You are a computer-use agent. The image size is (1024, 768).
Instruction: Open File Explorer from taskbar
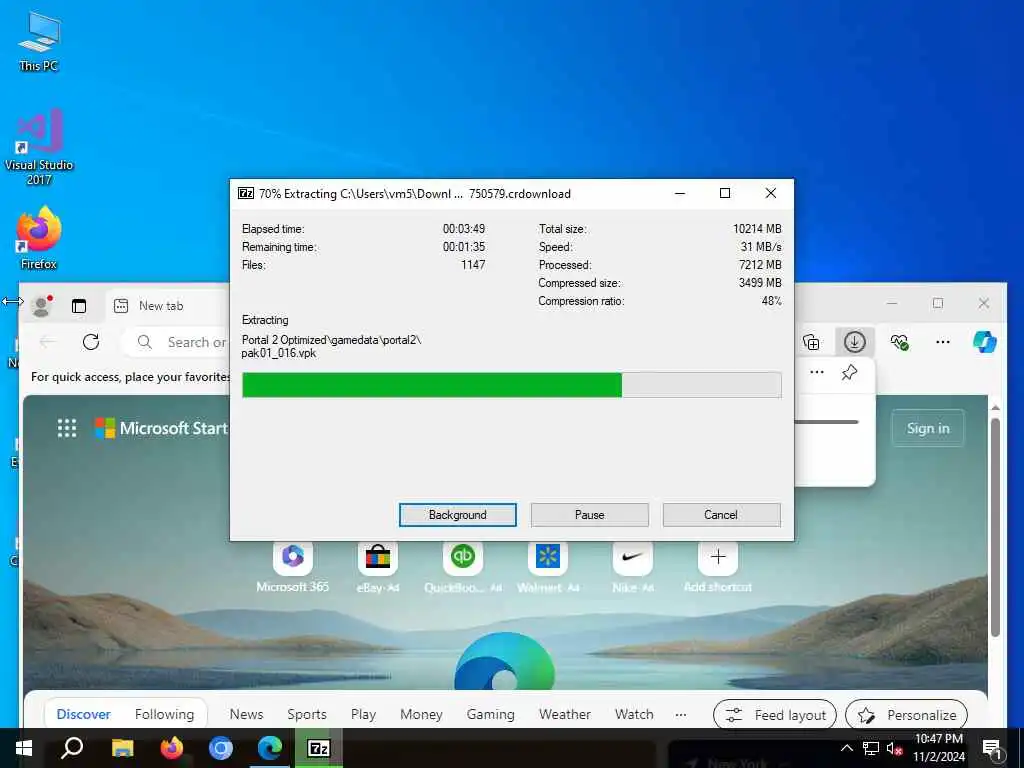122,748
